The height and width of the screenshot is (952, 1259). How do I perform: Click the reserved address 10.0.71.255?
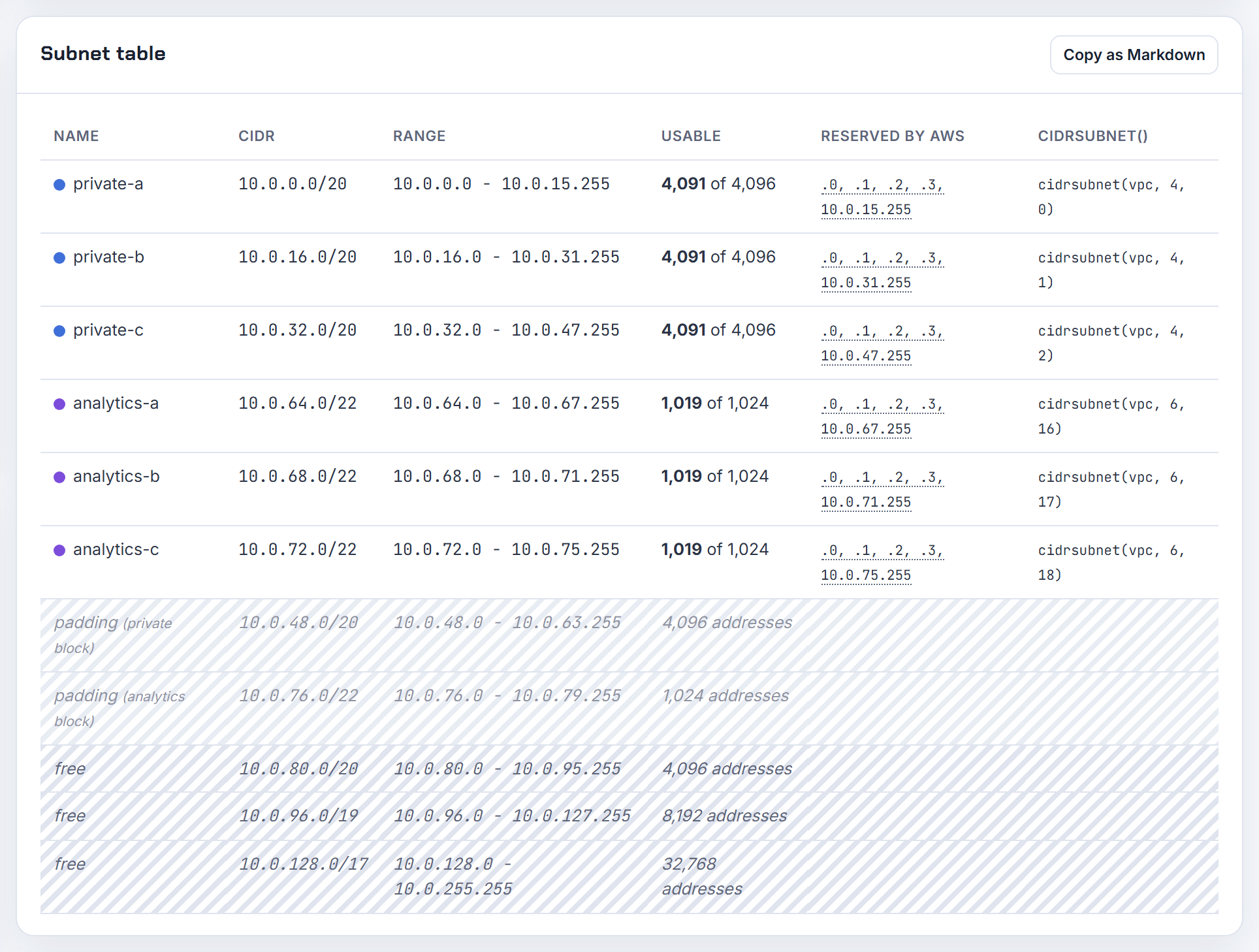(x=866, y=502)
